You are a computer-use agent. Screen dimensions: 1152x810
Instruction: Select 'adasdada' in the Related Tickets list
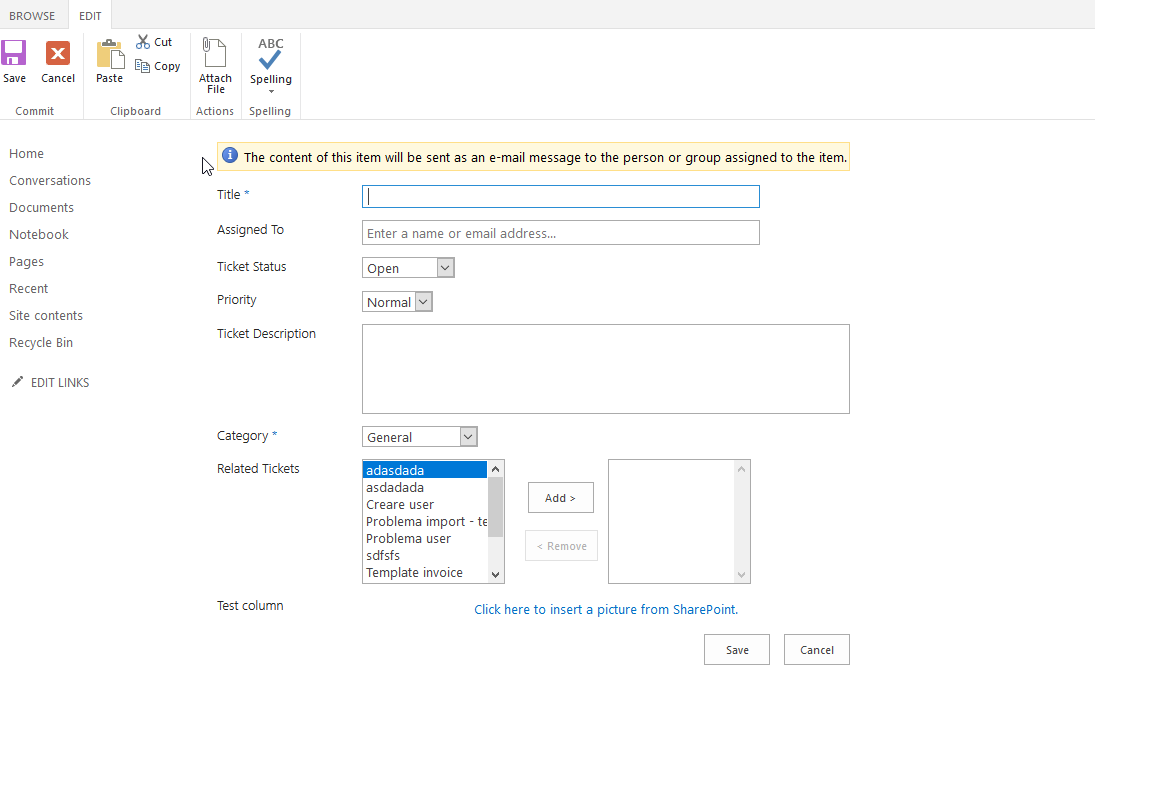[x=425, y=470]
